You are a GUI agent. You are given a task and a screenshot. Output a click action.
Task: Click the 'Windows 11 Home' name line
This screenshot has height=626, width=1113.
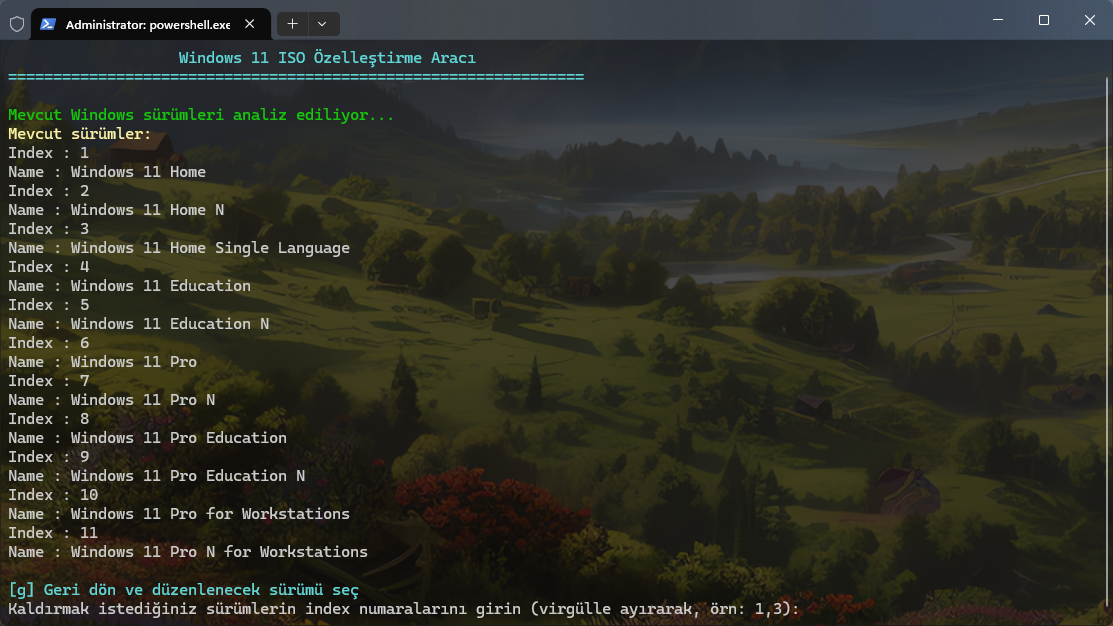click(x=107, y=172)
